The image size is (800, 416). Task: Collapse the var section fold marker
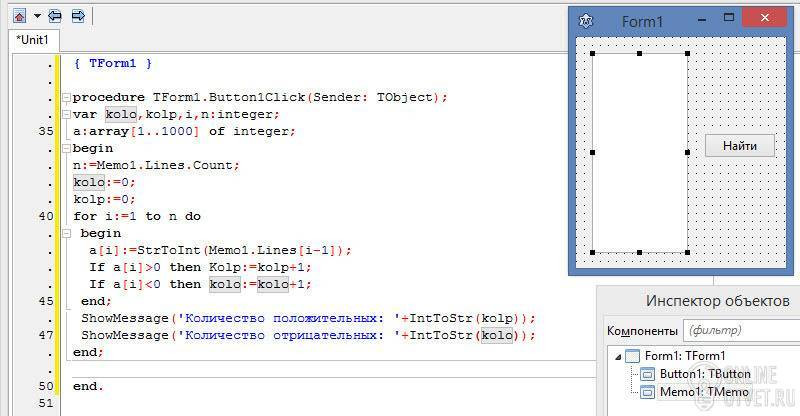66,114
